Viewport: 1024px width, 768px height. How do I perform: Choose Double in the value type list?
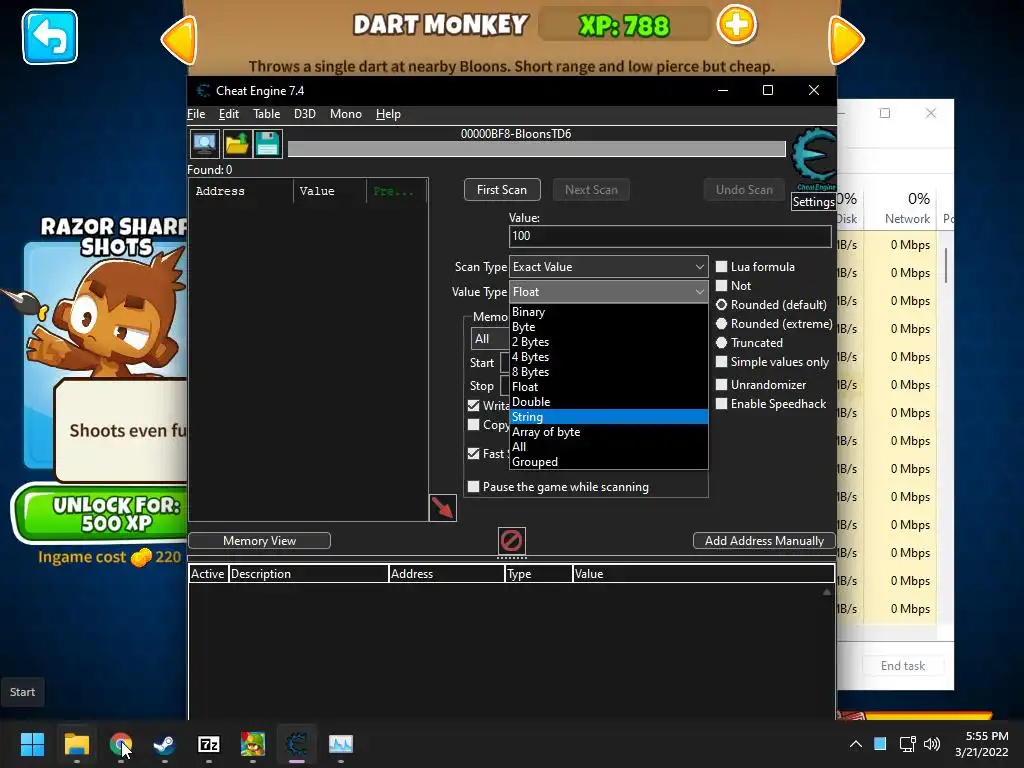click(x=609, y=402)
